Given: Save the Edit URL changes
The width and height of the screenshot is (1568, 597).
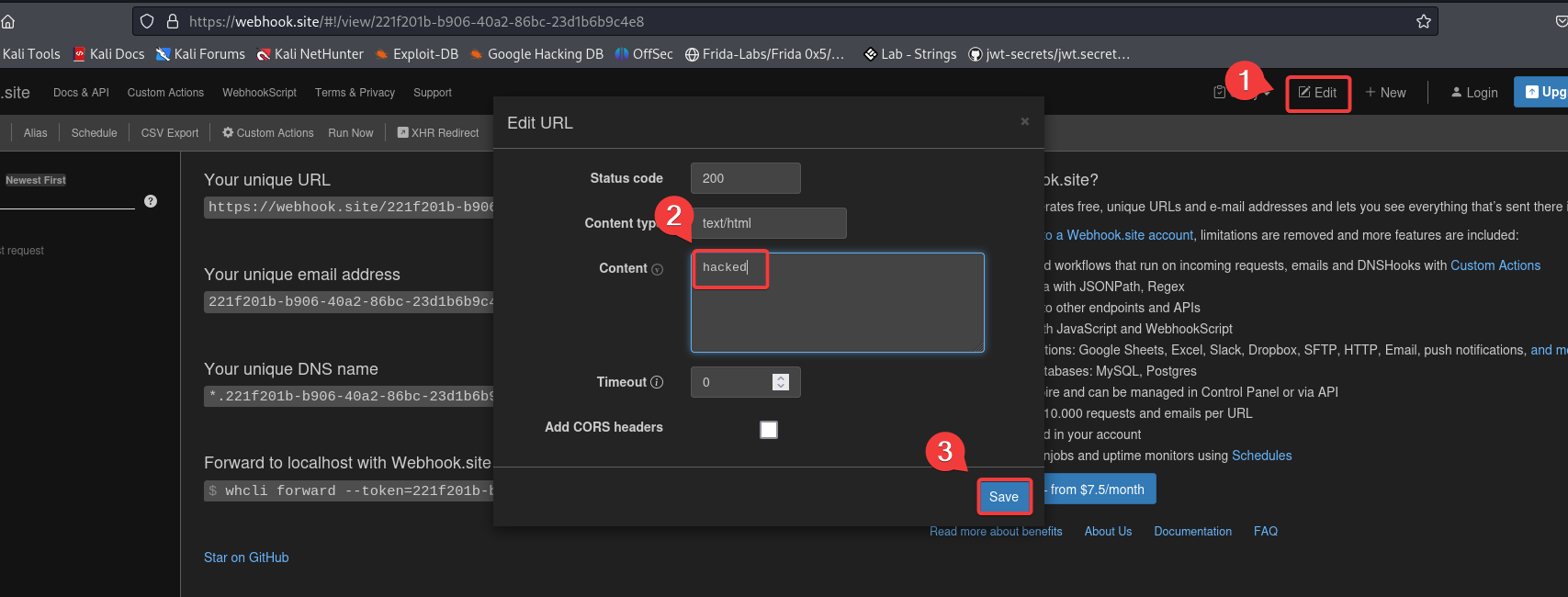Looking at the screenshot, I should (1003, 497).
